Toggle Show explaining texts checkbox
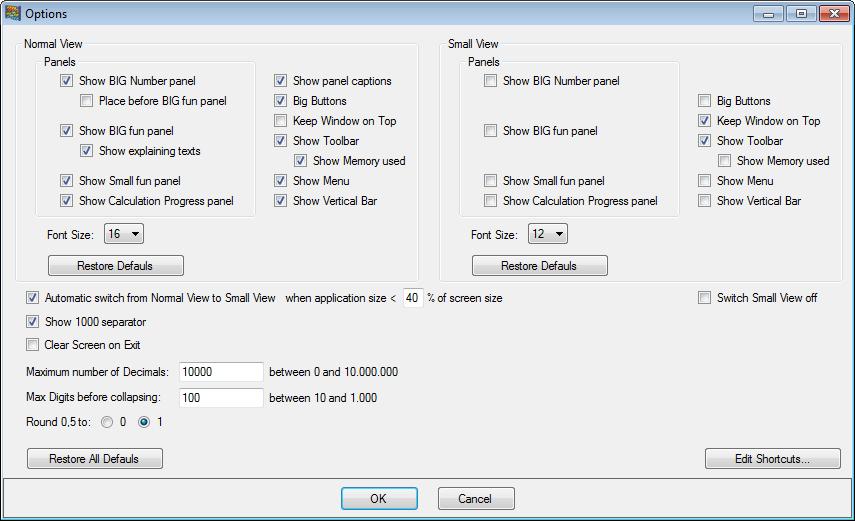Screen dimensions: 855x521 click(87, 151)
